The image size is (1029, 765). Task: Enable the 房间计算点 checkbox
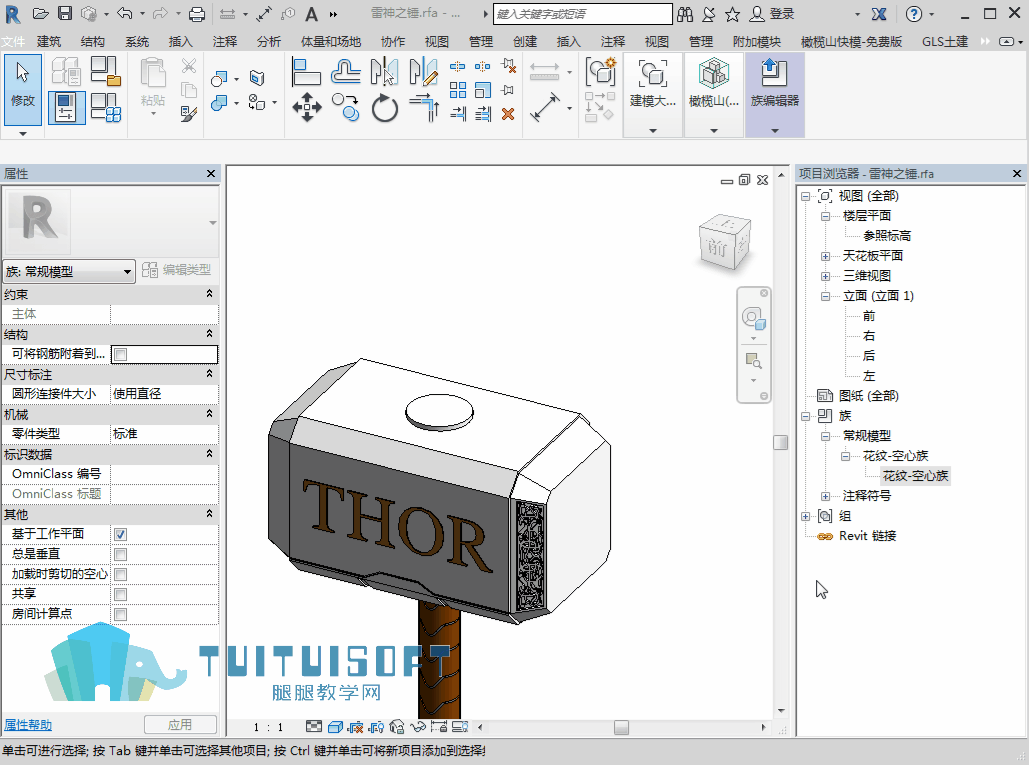(x=120, y=615)
